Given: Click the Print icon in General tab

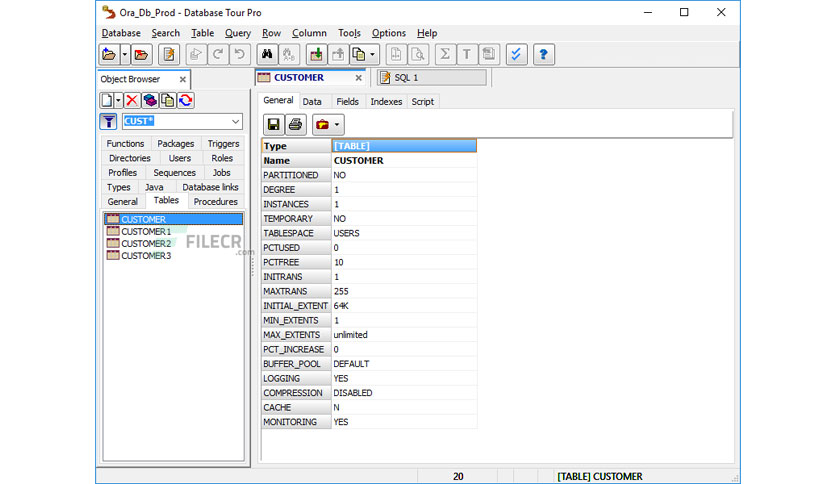Looking at the screenshot, I should point(295,125).
